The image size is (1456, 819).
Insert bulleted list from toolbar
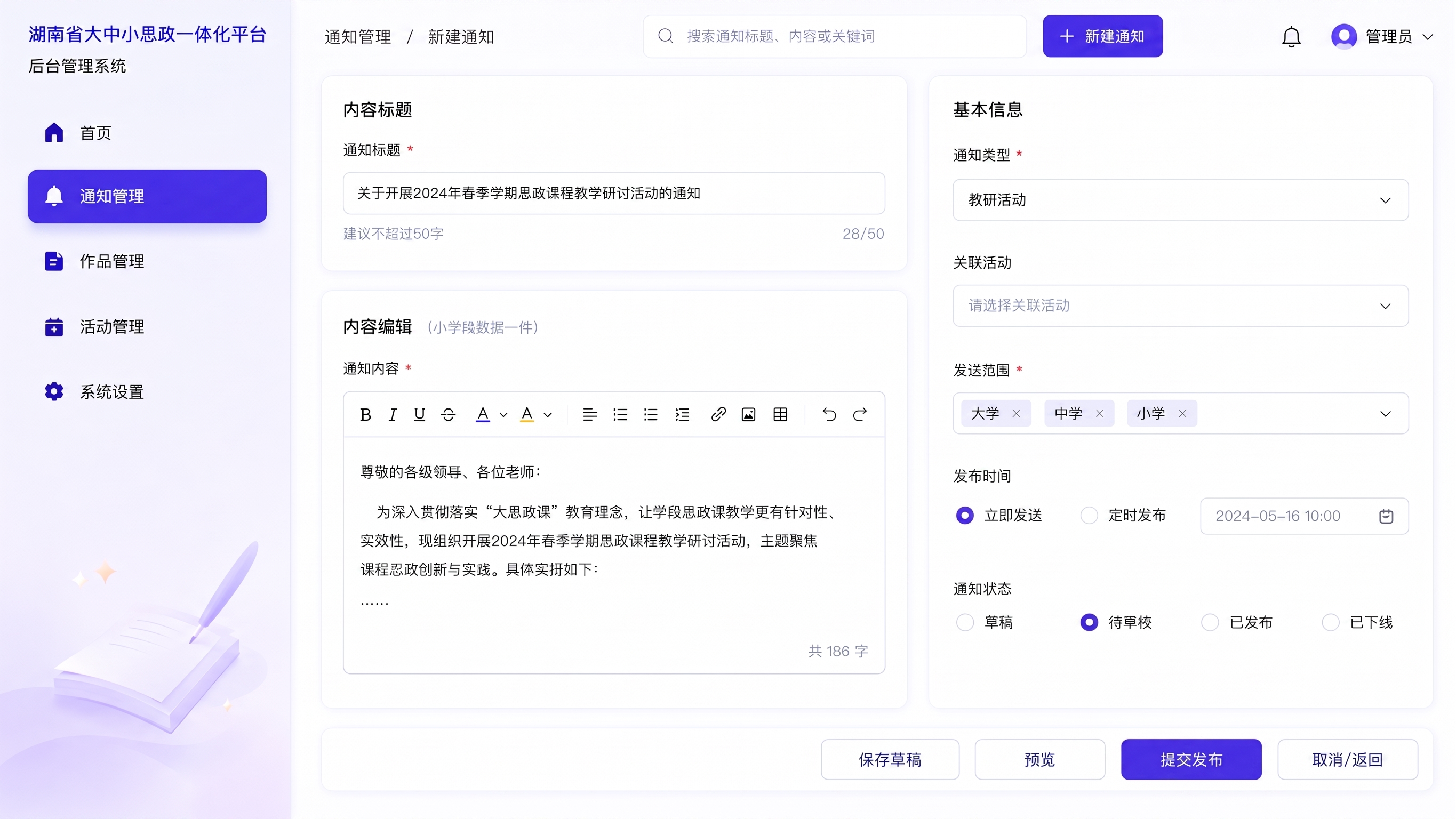point(651,414)
